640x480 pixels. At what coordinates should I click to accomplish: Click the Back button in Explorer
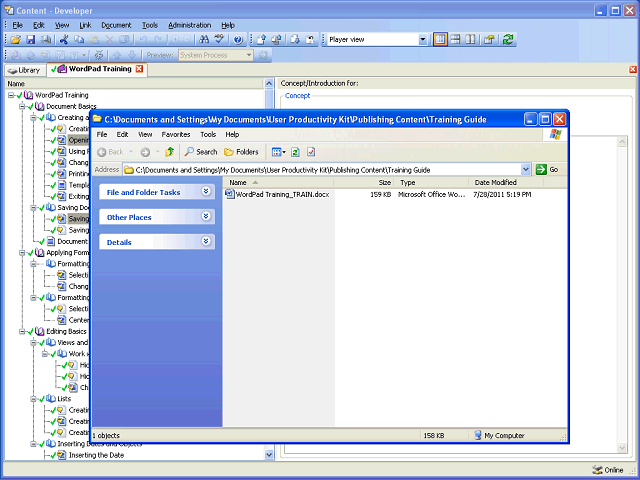(111, 152)
